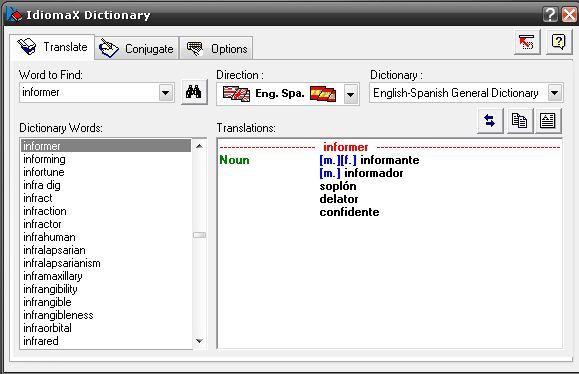Click the word list scroll down arrow
The height and width of the screenshot is (374, 579).
199,341
